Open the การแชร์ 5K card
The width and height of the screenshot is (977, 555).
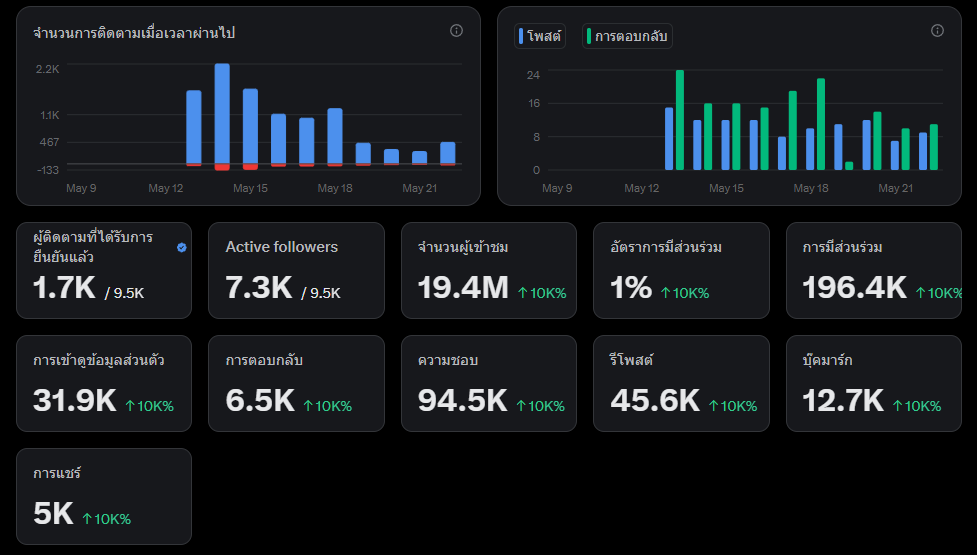pyautogui.click(x=104, y=496)
